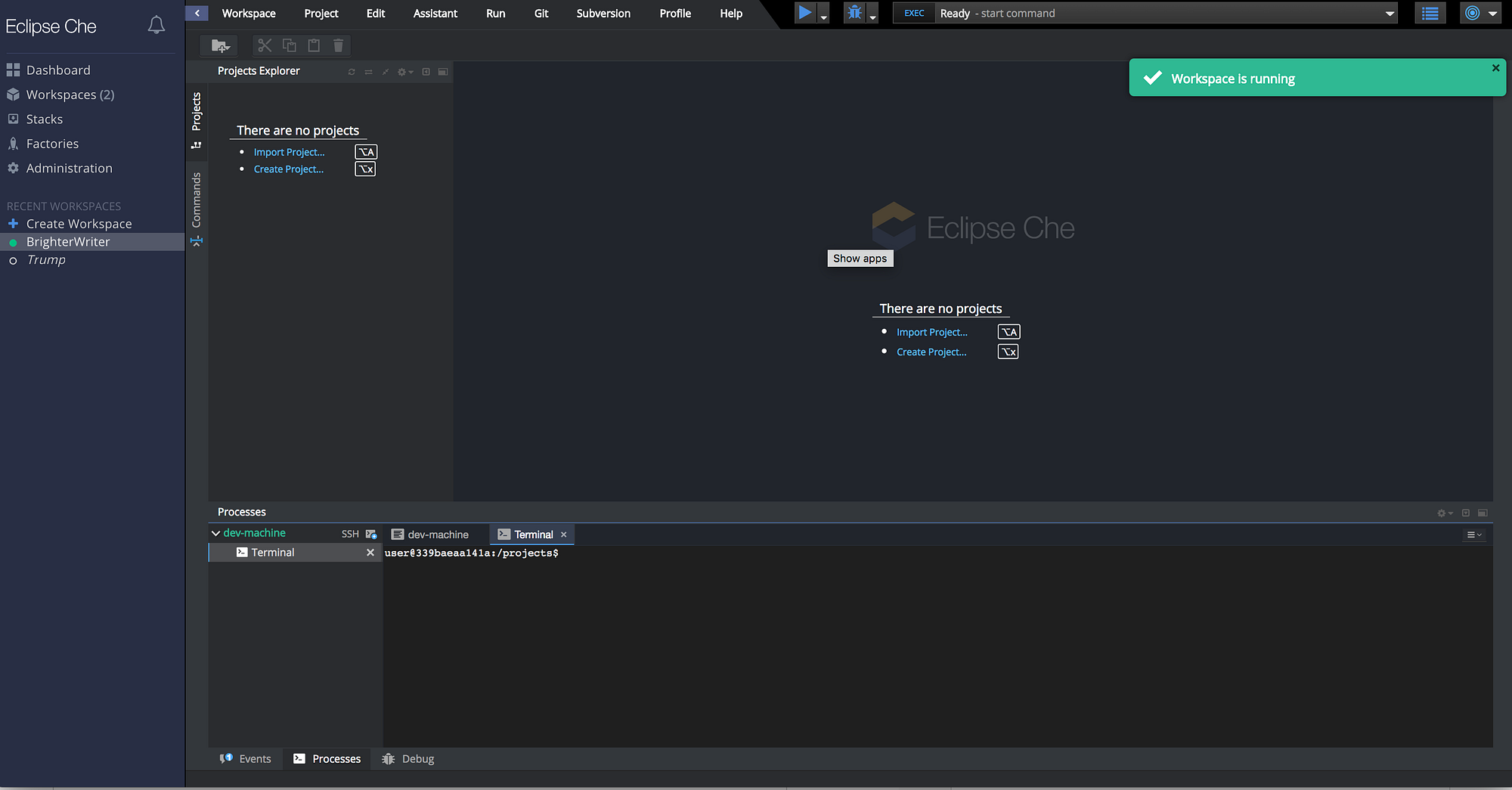Open the Project menu

point(321,14)
